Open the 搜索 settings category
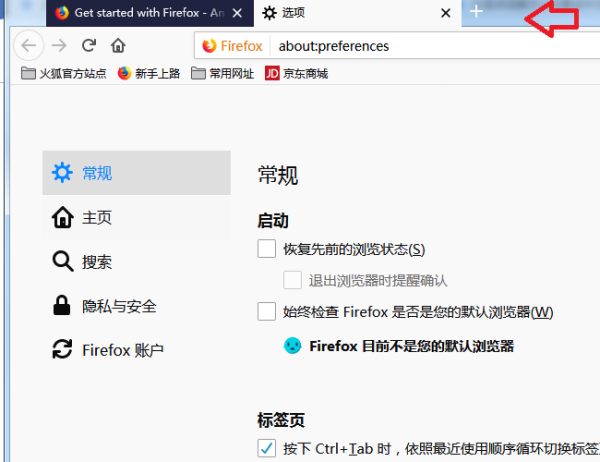Viewport: 600px width, 462px height. [136, 262]
